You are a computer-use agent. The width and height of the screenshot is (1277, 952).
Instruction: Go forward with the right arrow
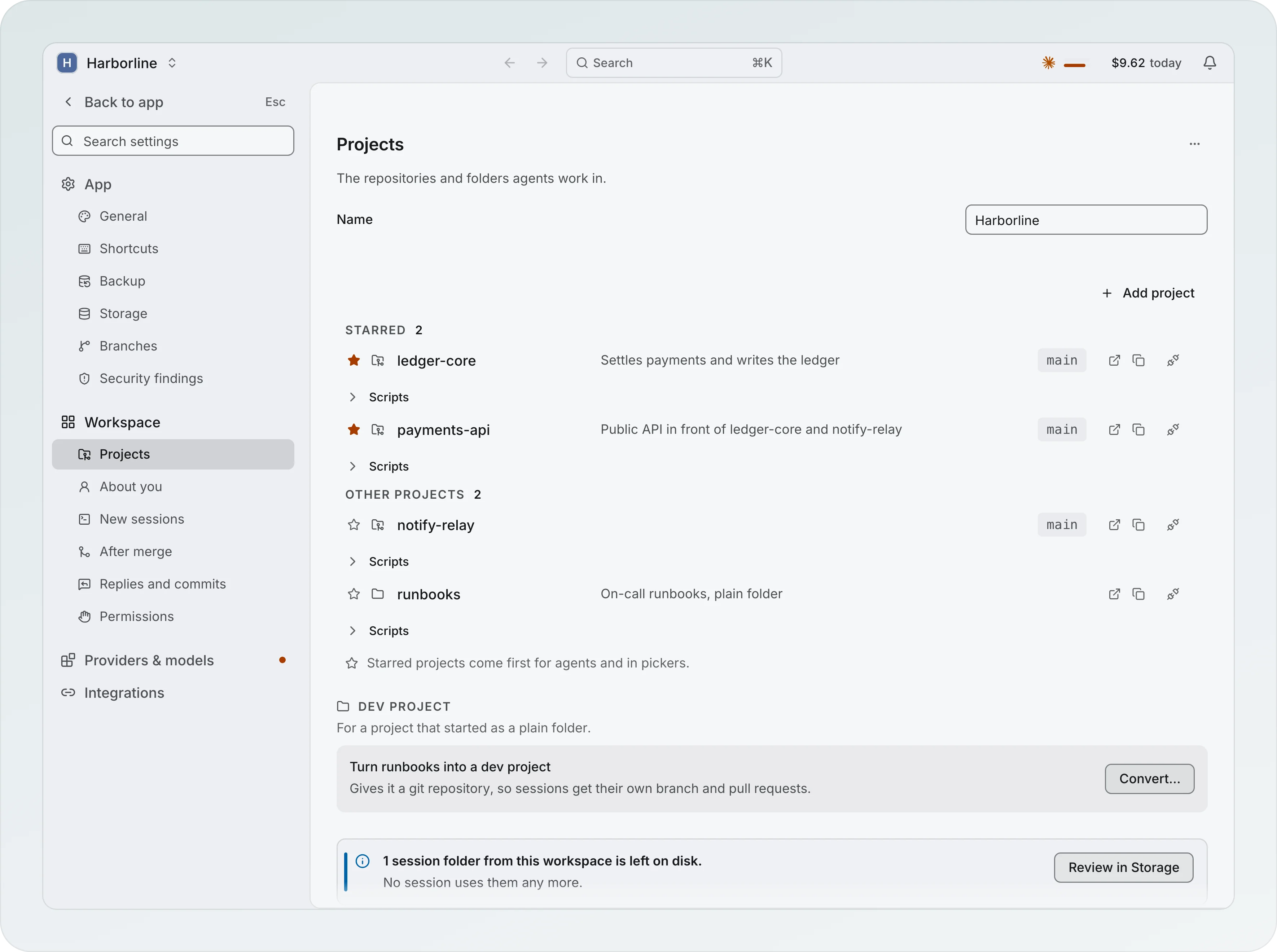pyautogui.click(x=542, y=63)
